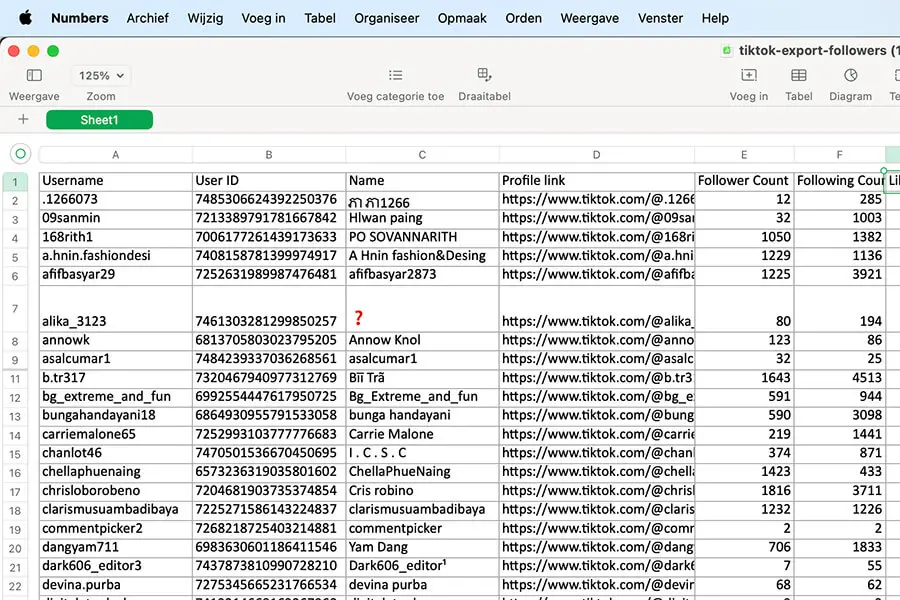Open the Archief menu
The width and height of the screenshot is (900, 600).
coord(148,18)
